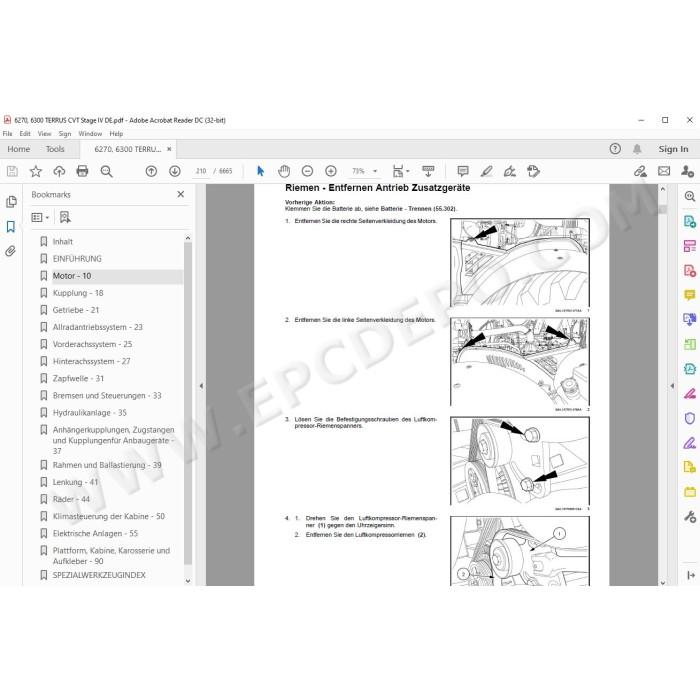700x700 pixels.
Task: Select the highlight text pen tool
Action: 487,171
